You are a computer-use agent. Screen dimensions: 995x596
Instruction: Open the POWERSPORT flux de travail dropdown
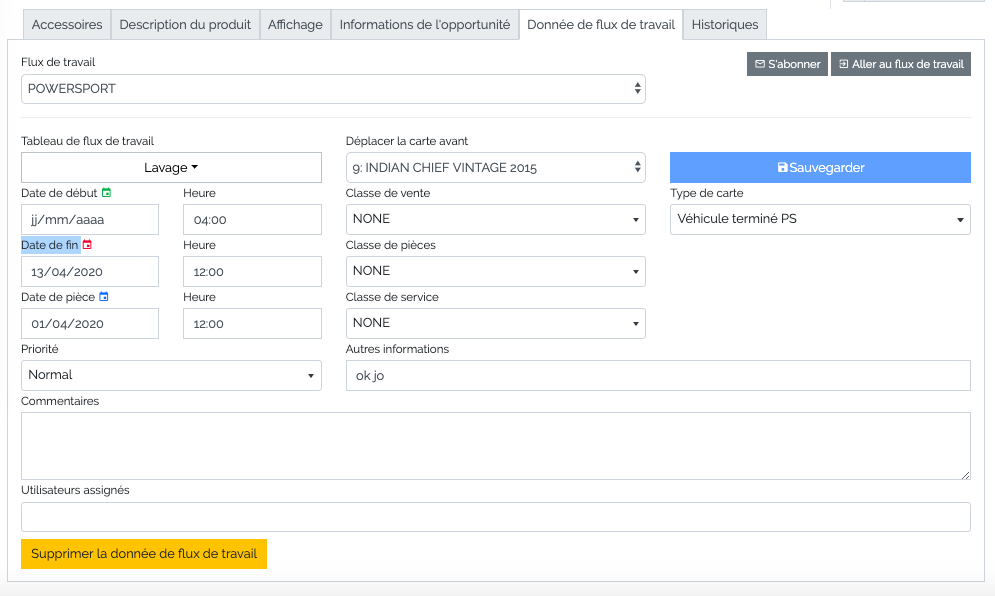click(x=333, y=89)
